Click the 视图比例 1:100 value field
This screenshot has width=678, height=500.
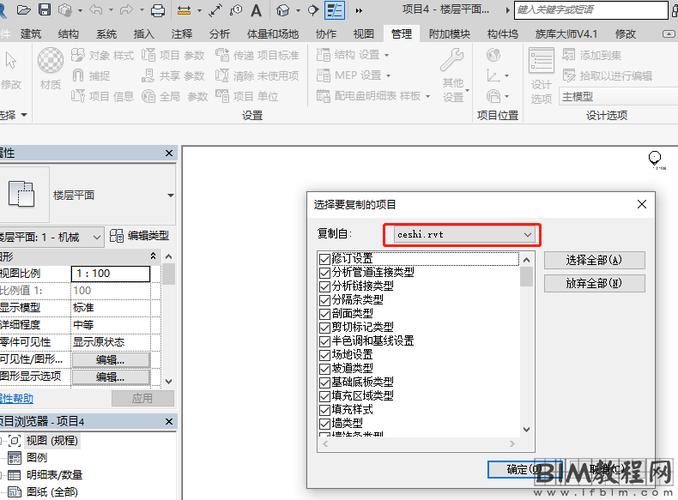(x=111, y=273)
